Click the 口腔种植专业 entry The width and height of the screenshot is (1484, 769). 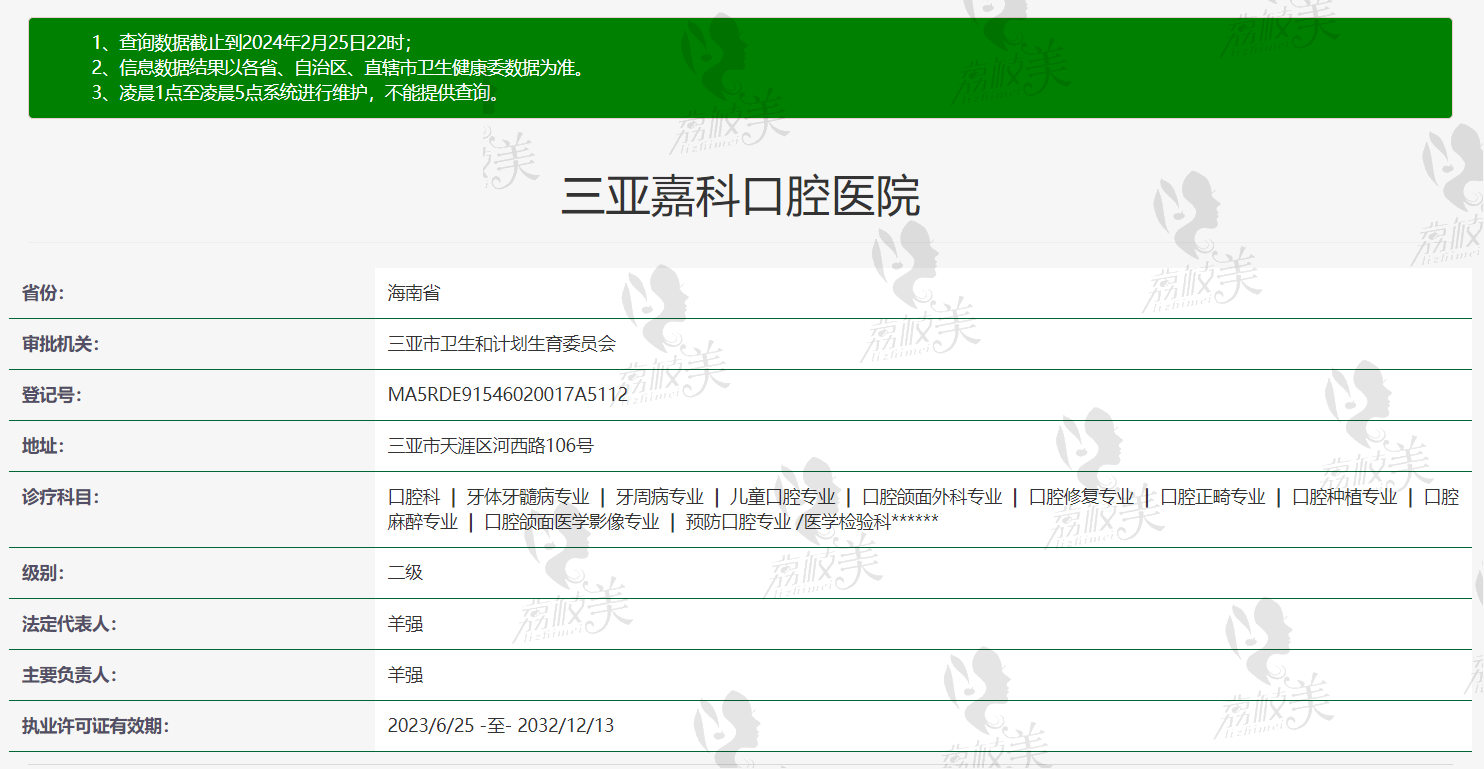(x=1345, y=497)
